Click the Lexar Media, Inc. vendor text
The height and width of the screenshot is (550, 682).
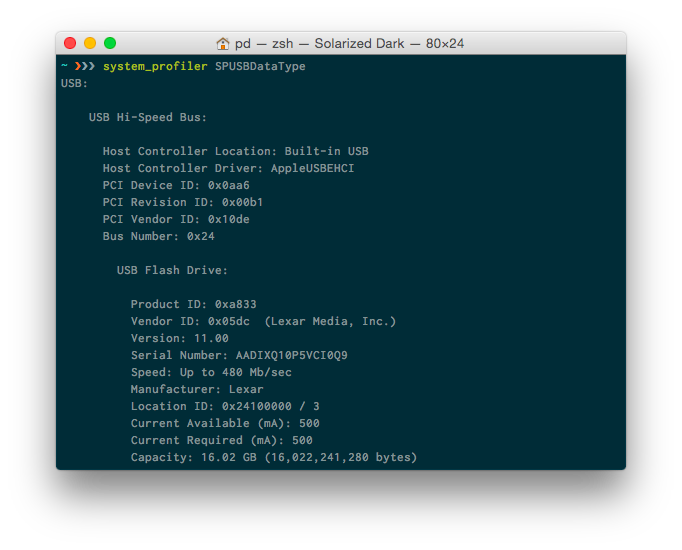point(330,321)
